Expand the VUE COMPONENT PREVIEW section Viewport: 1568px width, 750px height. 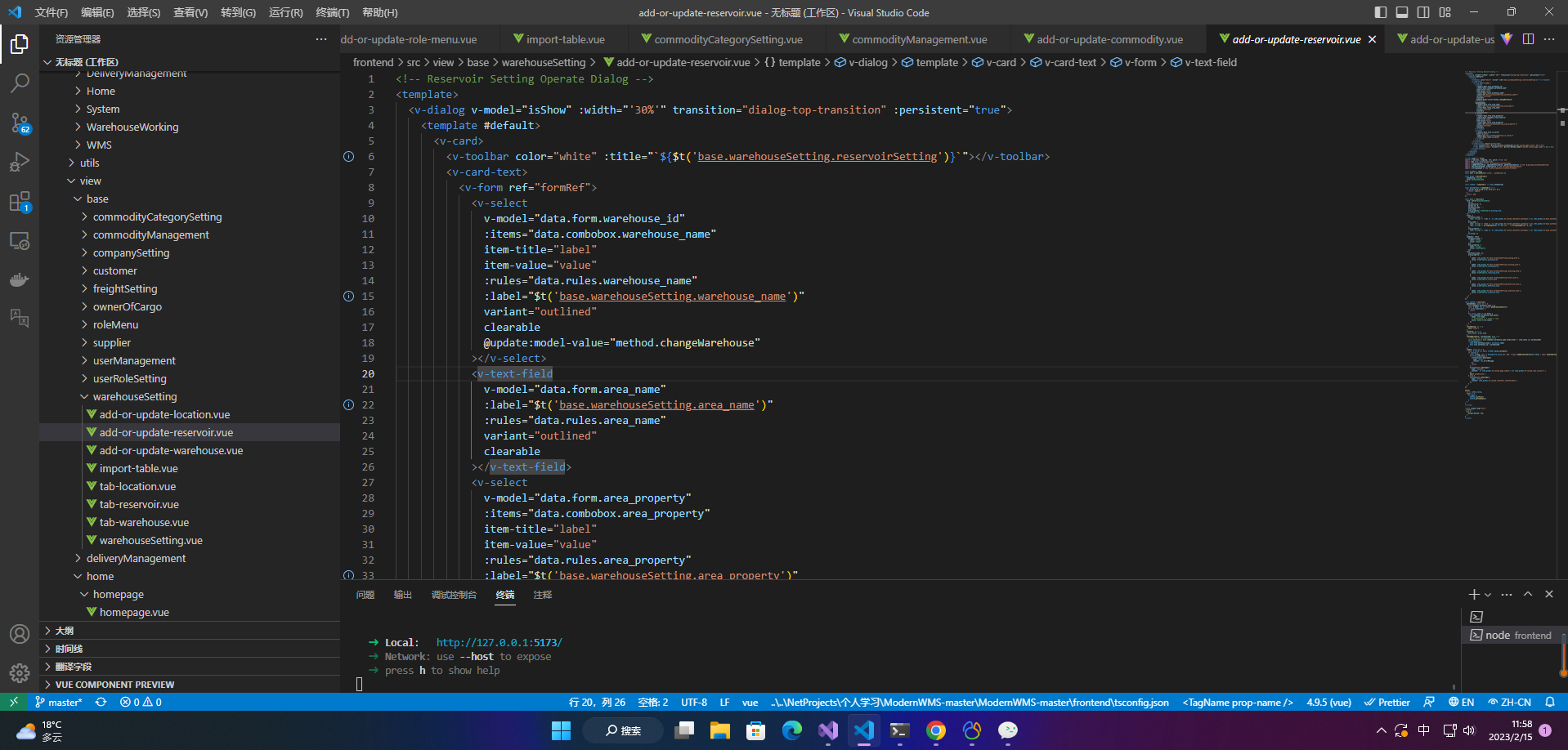coord(190,685)
